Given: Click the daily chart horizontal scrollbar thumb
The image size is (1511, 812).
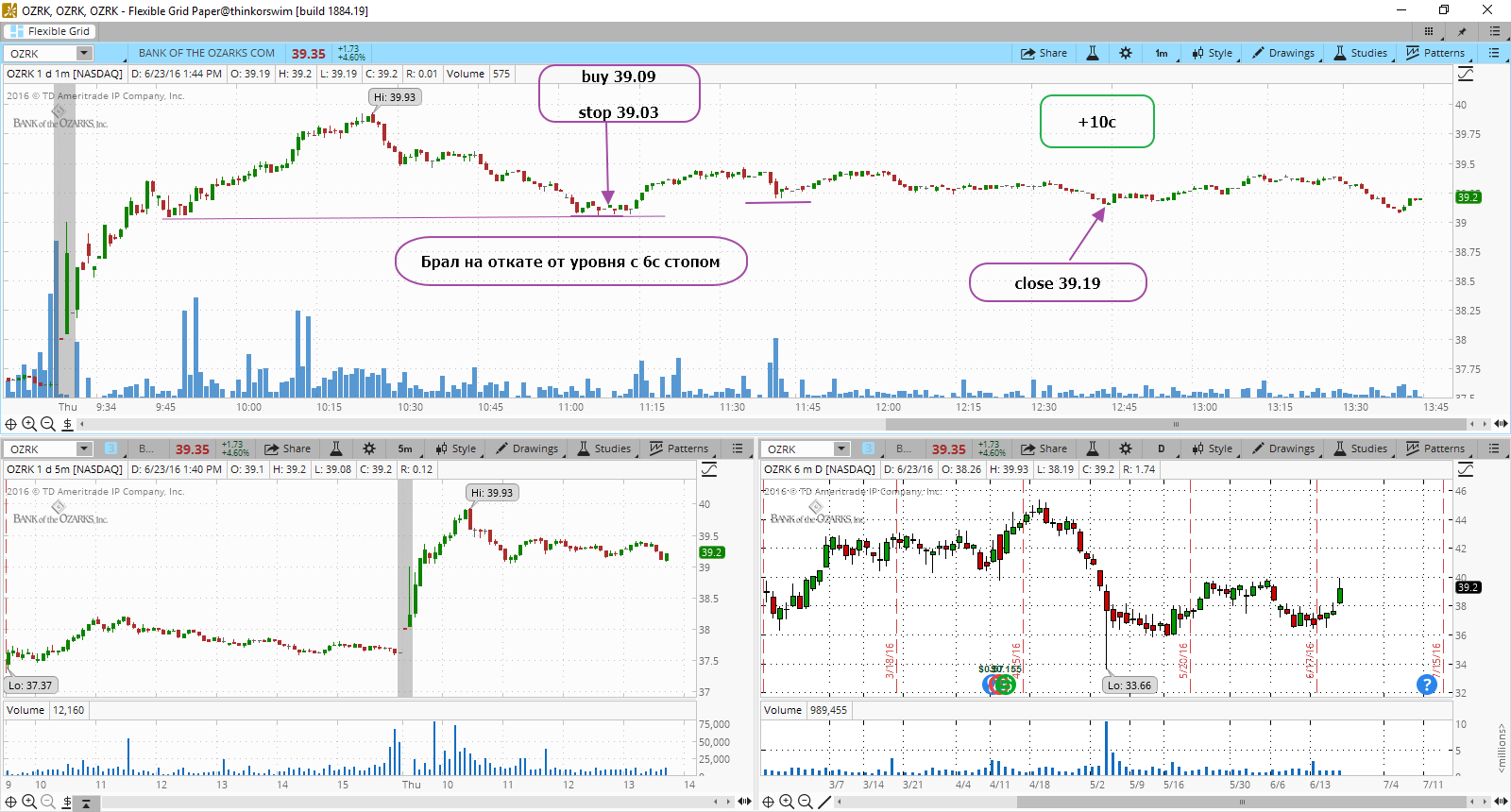Looking at the screenshot, I should 1242,802.
